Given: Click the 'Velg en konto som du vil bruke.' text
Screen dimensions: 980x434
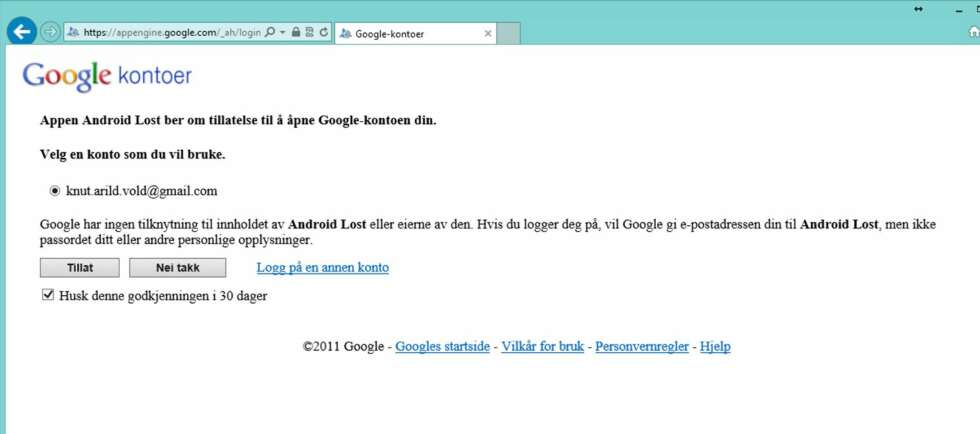Looking at the screenshot, I should coord(132,155).
